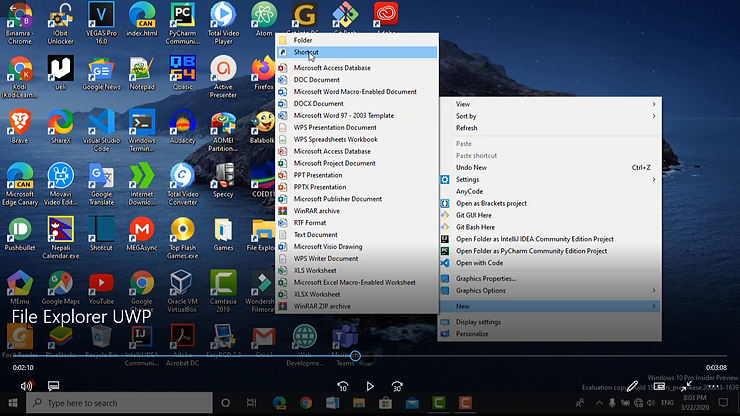Open Task View on the taskbar
This screenshot has height=416, width=740.
click(252, 403)
